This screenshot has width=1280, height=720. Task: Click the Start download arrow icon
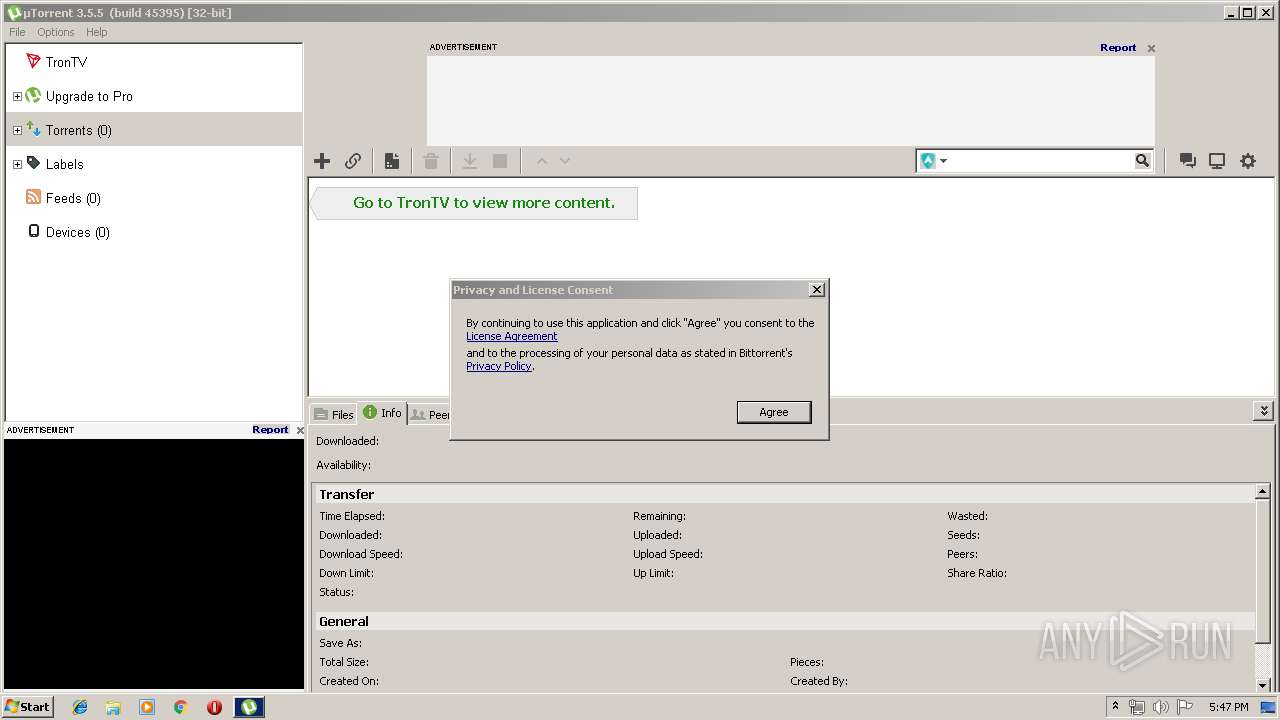(x=469, y=161)
